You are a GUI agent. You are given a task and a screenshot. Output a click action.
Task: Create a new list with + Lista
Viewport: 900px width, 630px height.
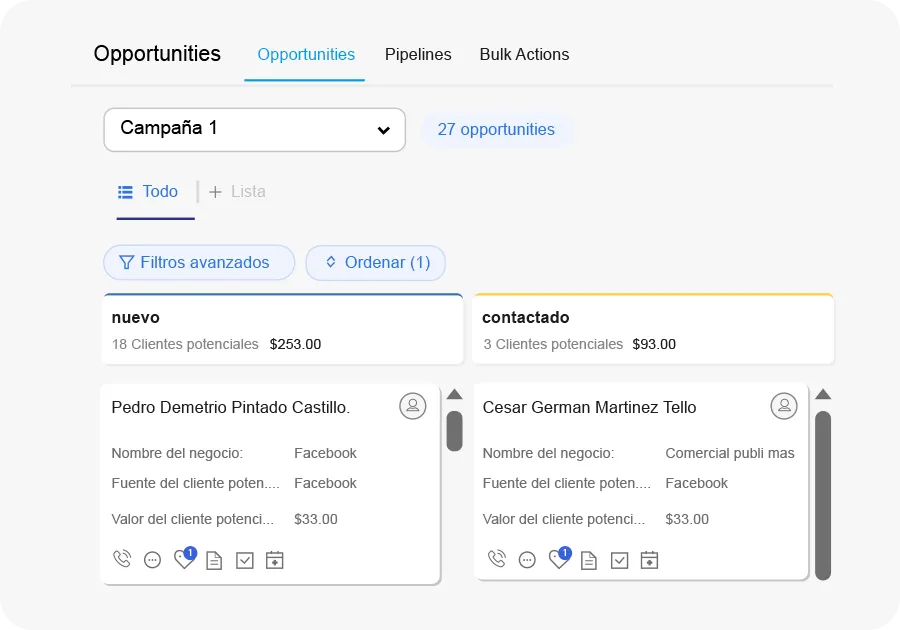coord(237,191)
